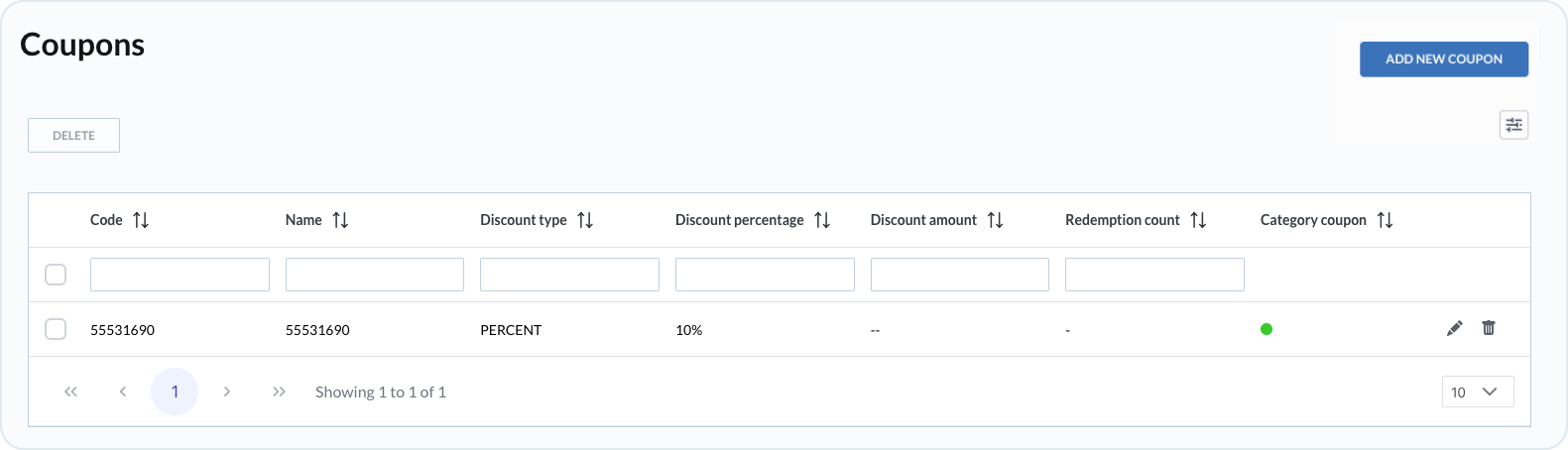
Task: Select page 1 in pagination
Action: [175, 392]
